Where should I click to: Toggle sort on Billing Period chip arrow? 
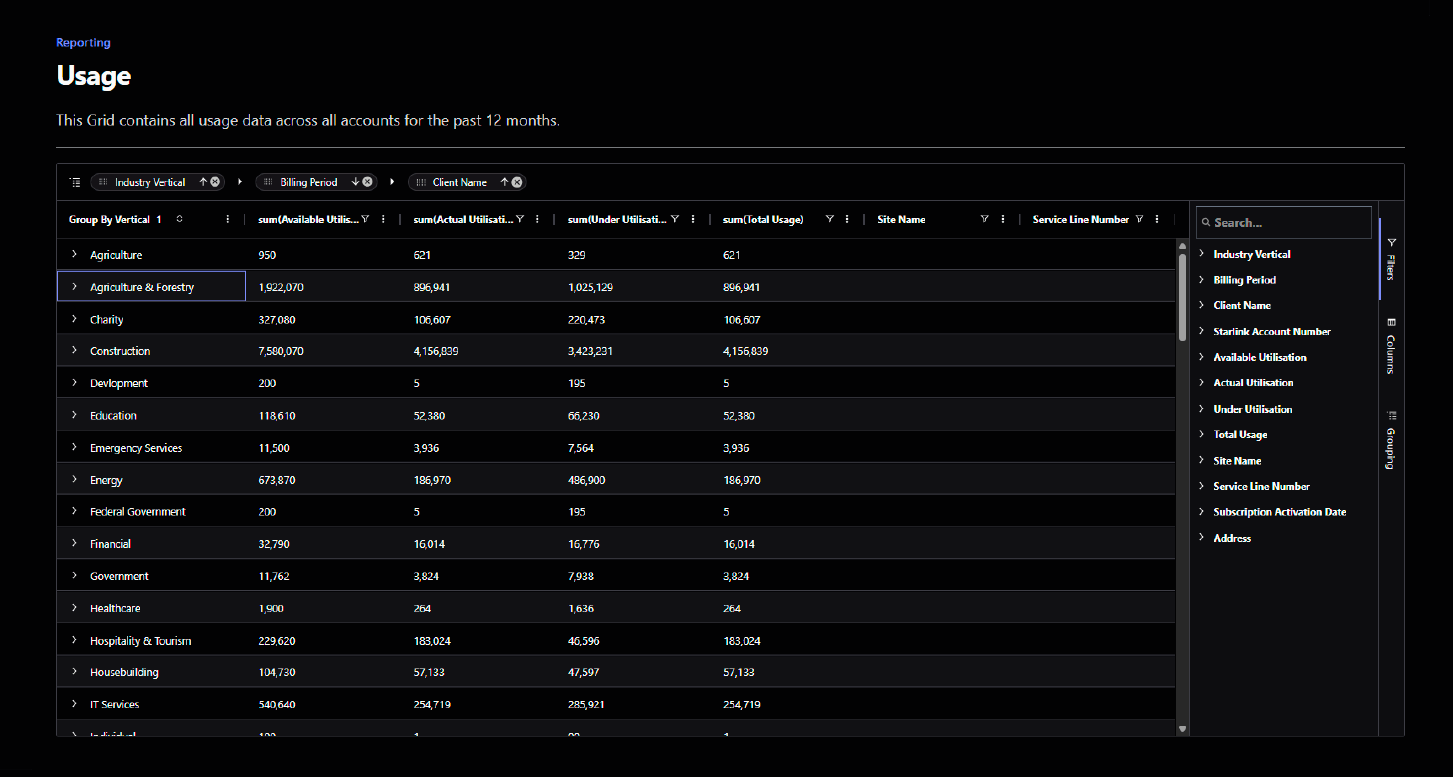355,182
